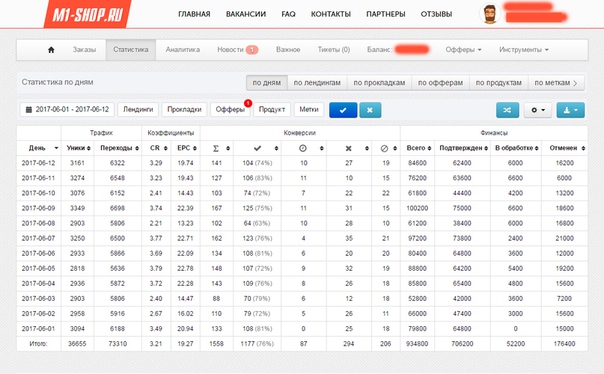Open the date range picker 2017-06-01 - 2017-06-12
The height and width of the screenshot is (374, 604).
click(x=67, y=109)
